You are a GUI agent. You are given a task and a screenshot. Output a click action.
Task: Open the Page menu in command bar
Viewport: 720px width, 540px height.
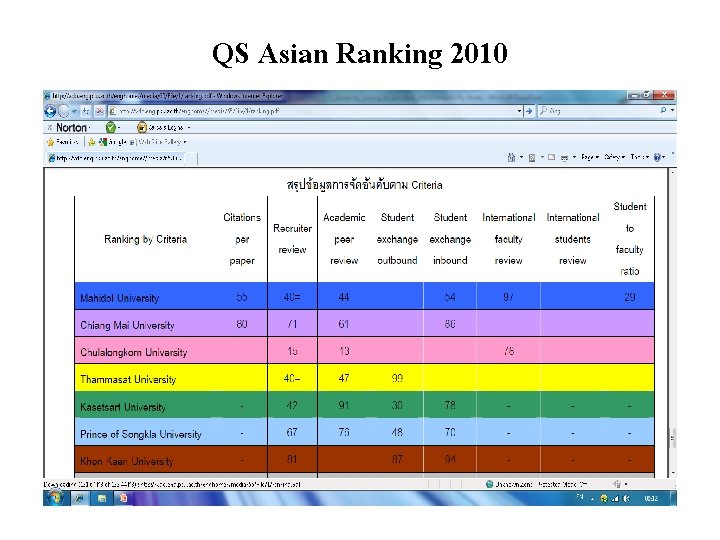click(590, 157)
